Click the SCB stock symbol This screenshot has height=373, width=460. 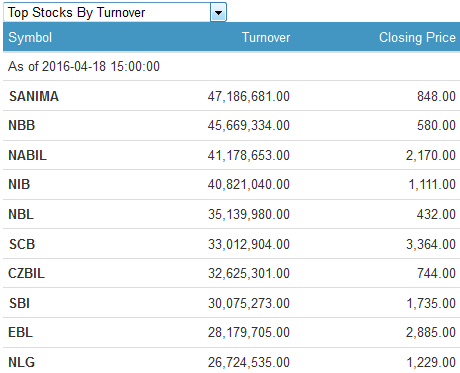pos(22,244)
